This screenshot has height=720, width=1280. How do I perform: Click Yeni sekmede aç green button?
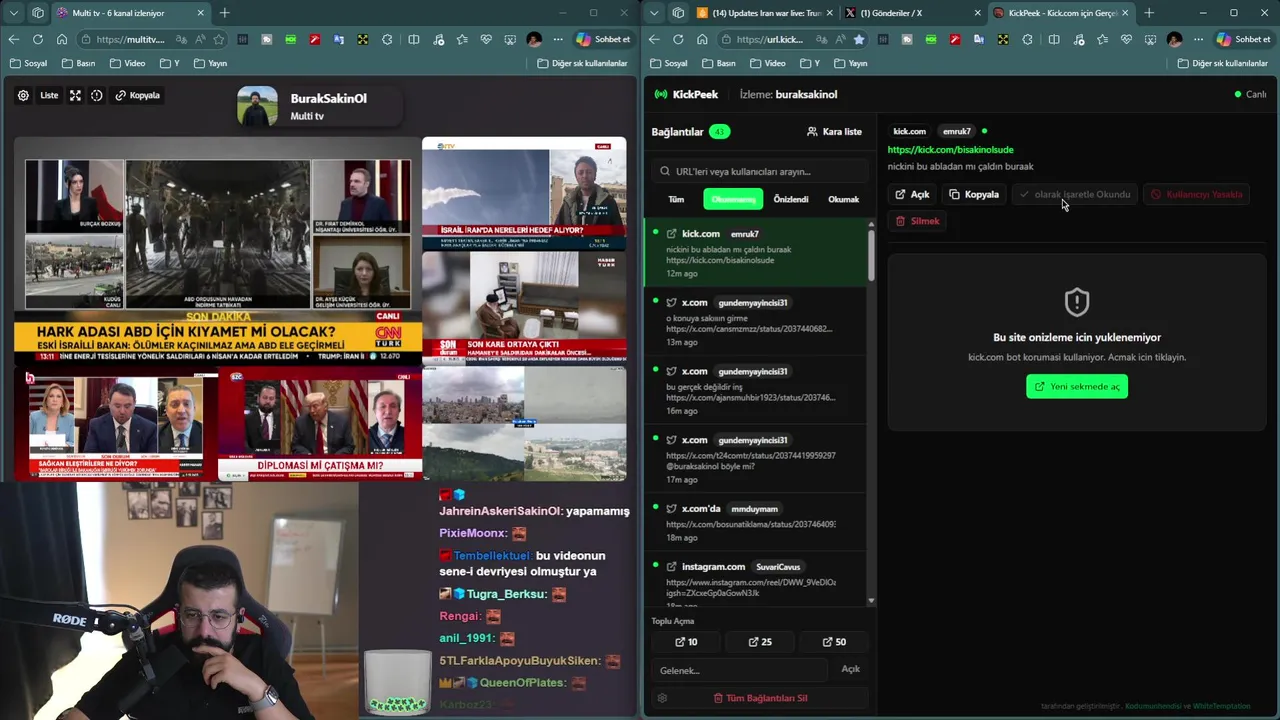pyautogui.click(x=1077, y=386)
